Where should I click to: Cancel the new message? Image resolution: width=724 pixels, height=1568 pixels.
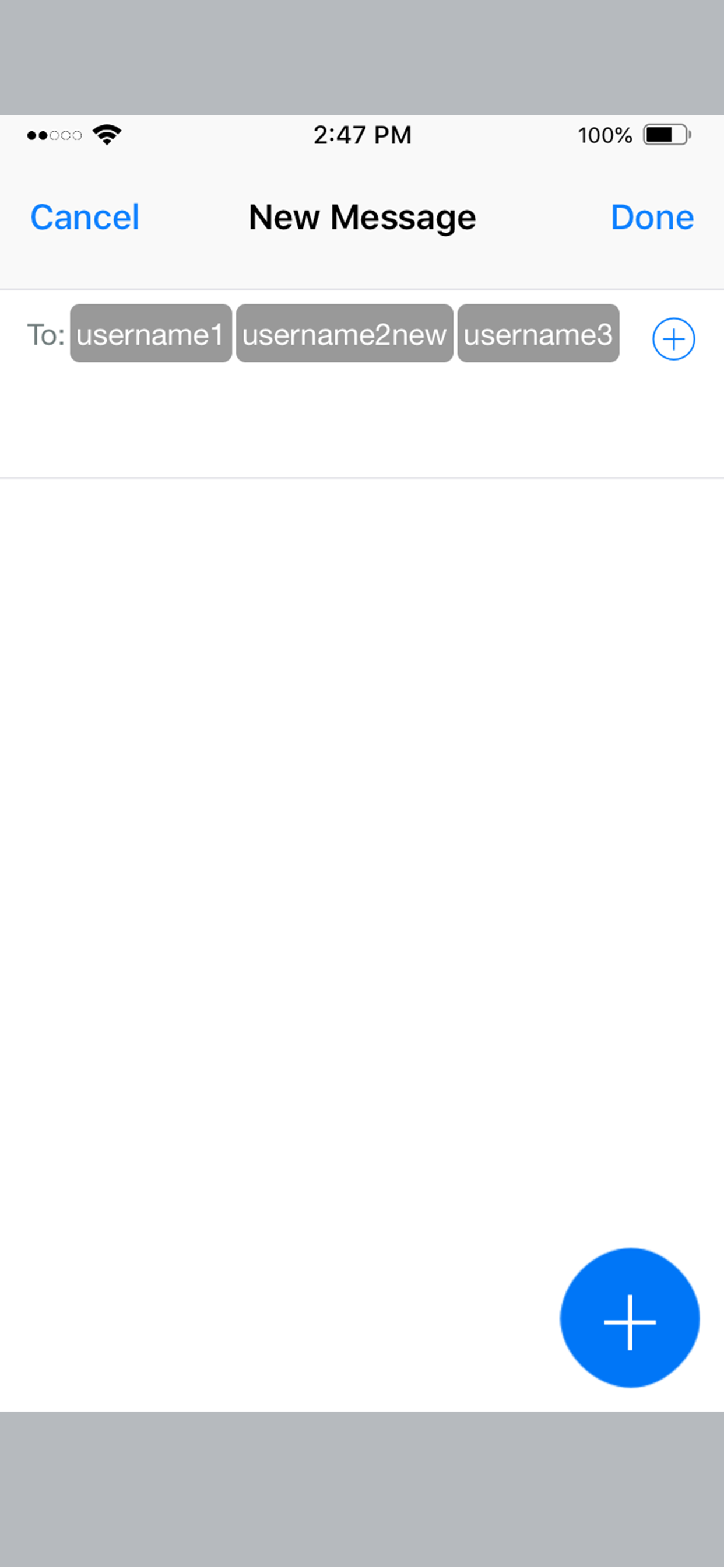(x=85, y=218)
